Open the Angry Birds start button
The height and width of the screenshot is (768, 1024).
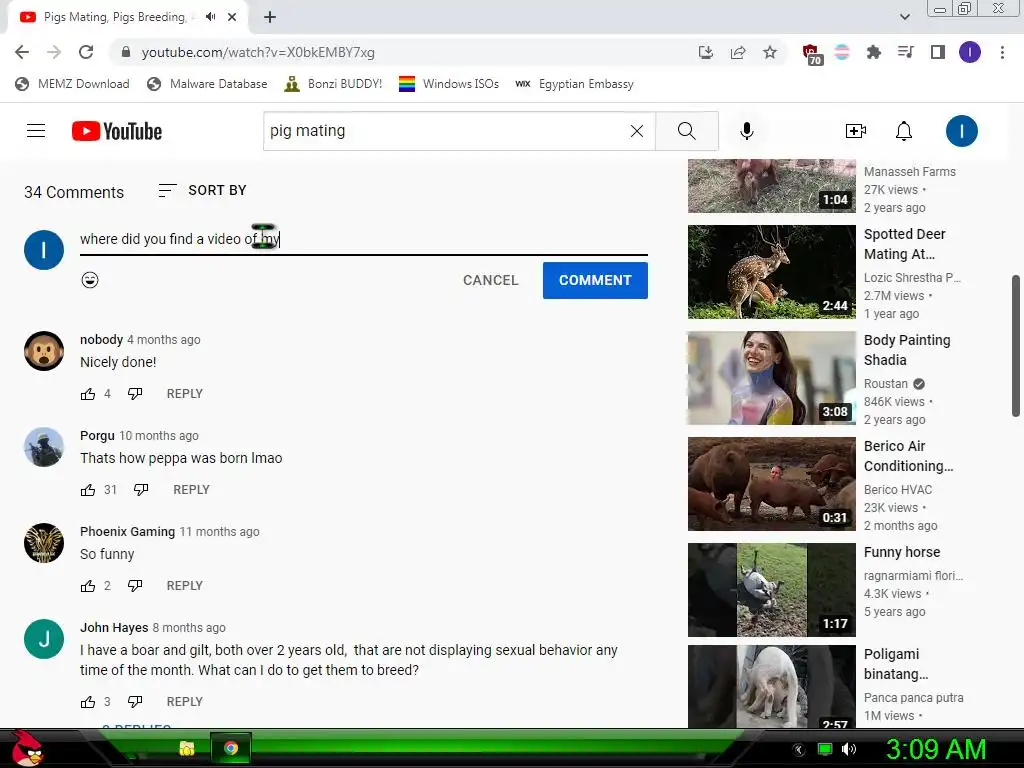click(x=27, y=749)
